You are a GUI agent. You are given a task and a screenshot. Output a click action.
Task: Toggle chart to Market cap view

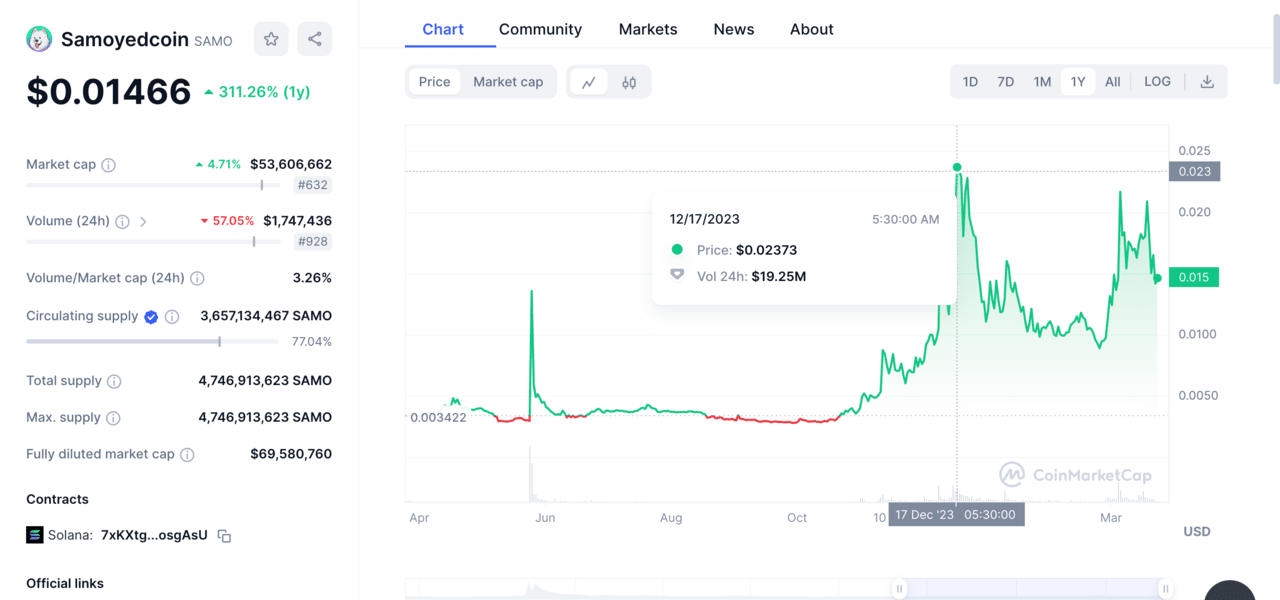[x=508, y=82]
